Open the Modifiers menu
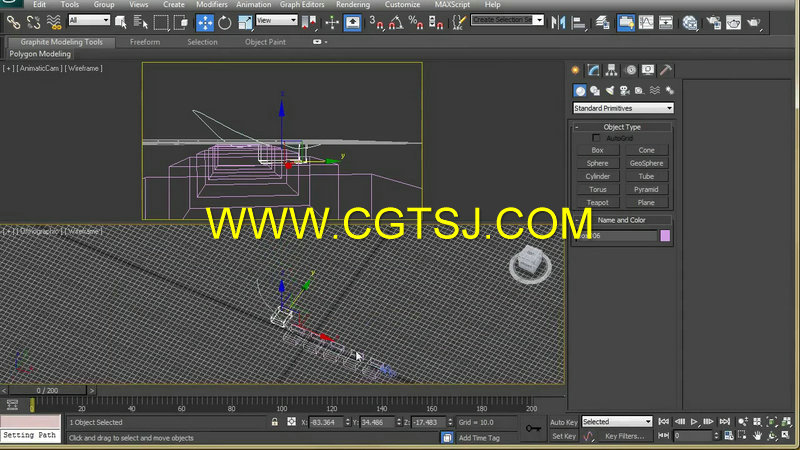The height and width of the screenshot is (450, 800). pyautogui.click(x=212, y=4)
